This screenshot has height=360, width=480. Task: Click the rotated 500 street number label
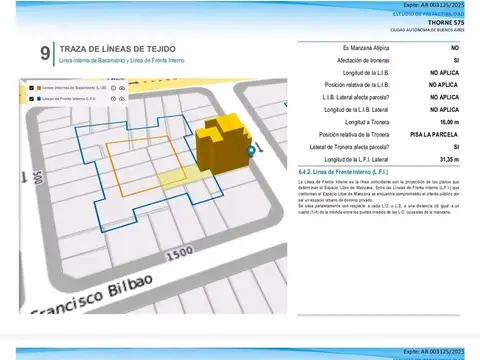point(38,178)
